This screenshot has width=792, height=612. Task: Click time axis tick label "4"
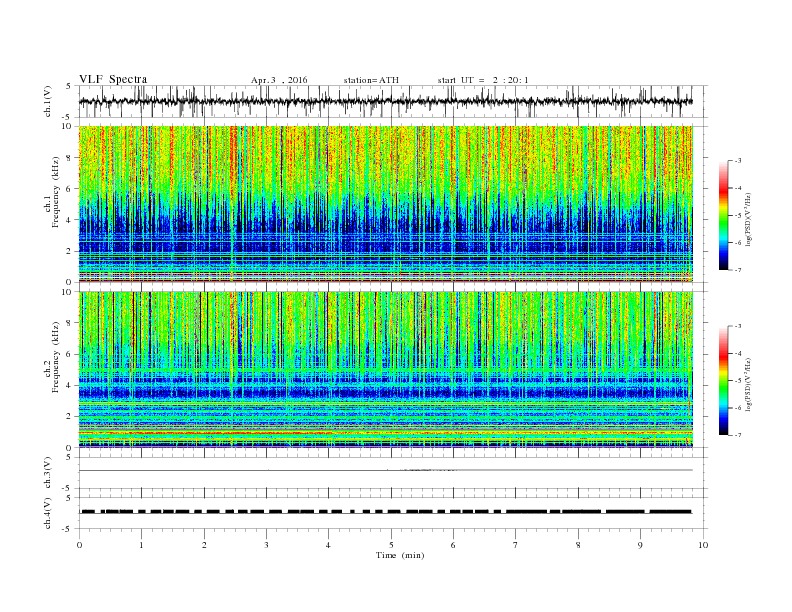coord(329,545)
